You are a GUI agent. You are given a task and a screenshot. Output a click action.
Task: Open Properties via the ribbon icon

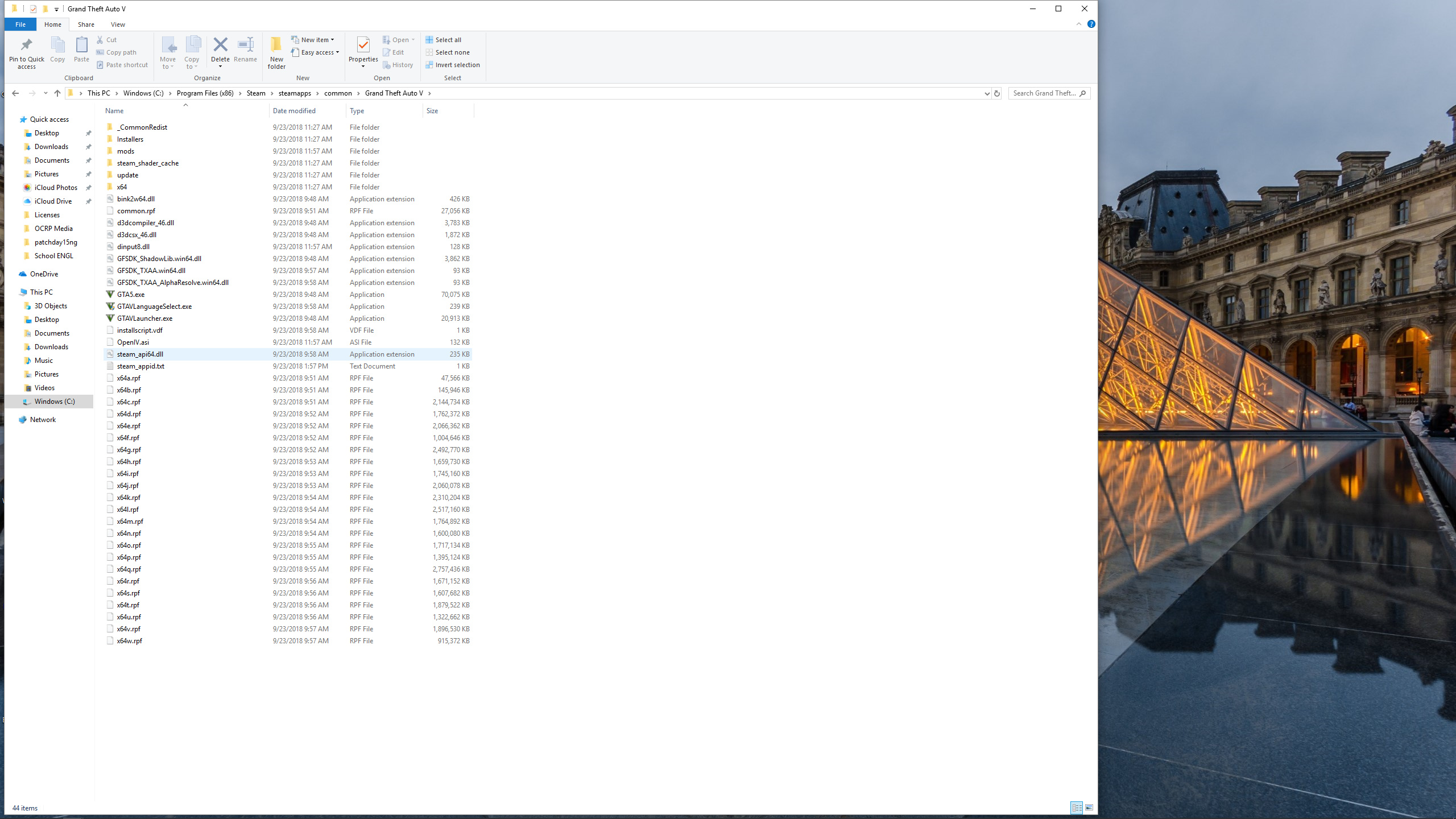pos(363,45)
